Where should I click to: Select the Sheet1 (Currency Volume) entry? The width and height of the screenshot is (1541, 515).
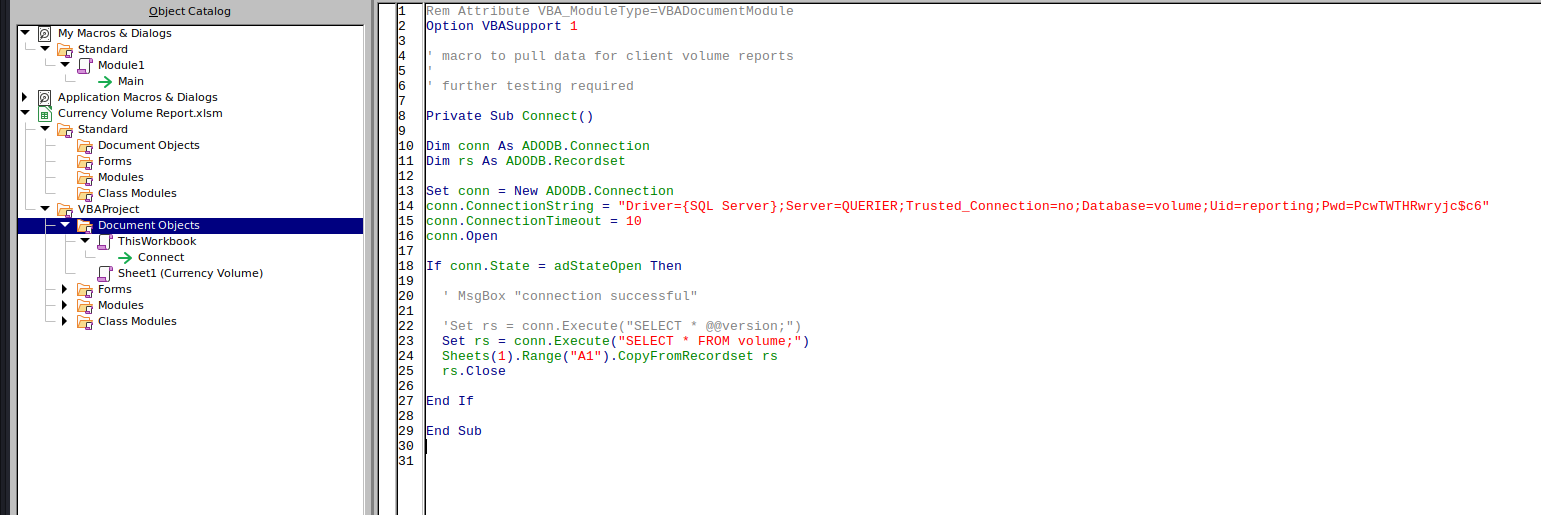point(190,273)
